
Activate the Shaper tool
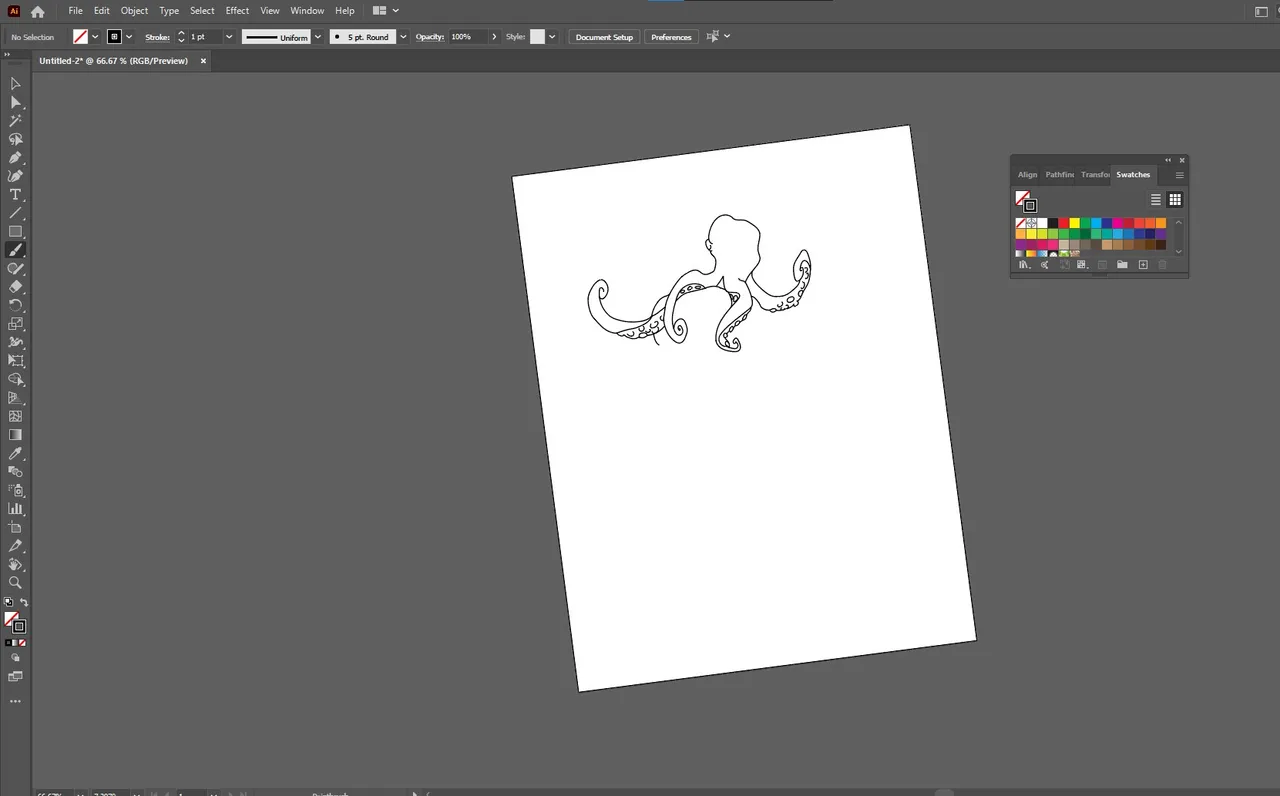tap(15, 269)
